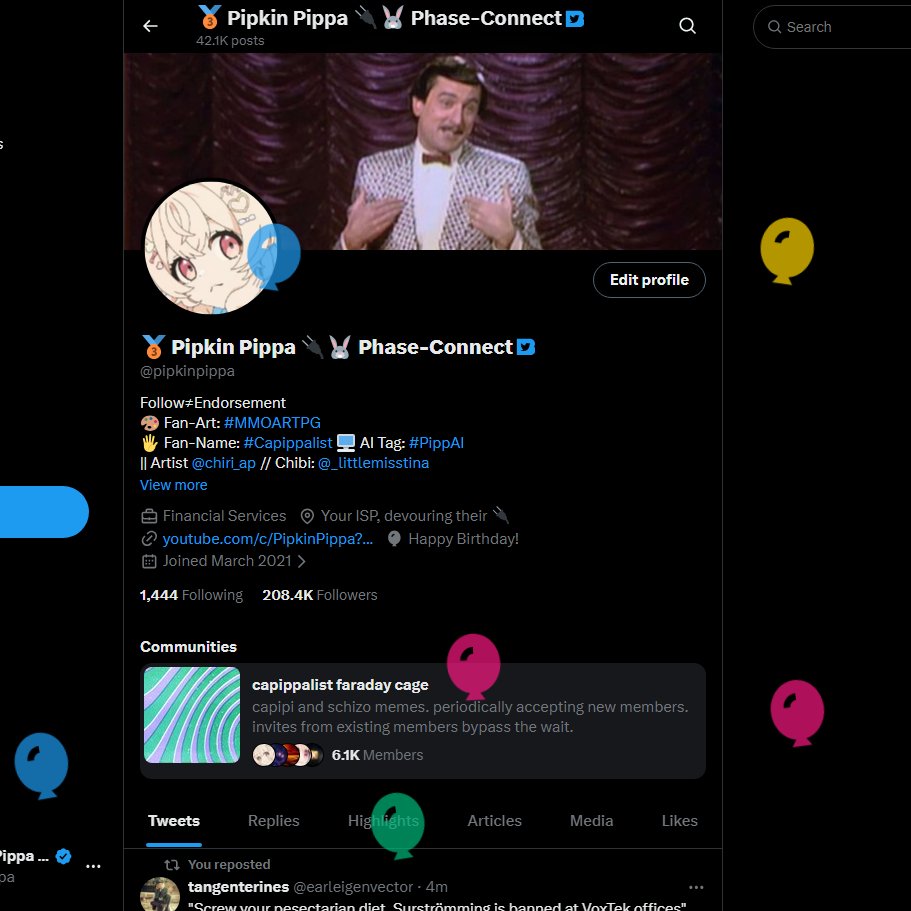Image resolution: width=911 pixels, height=911 pixels.
Task: Click the Twitter logo in the display name
Action: [527, 346]
